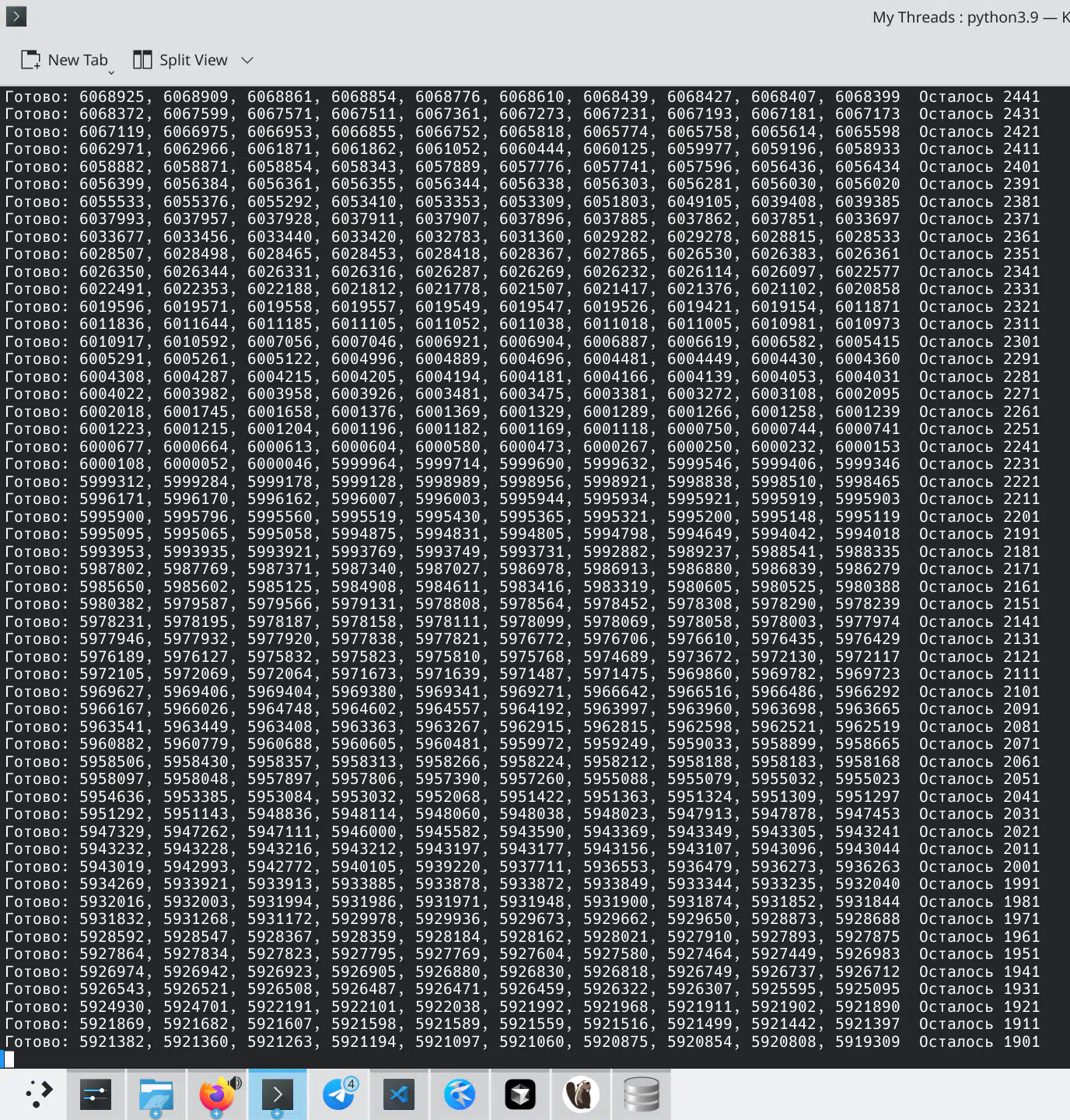Click the value 6002095
This screenshot has width=1070, height=1120.
[868, 394]
